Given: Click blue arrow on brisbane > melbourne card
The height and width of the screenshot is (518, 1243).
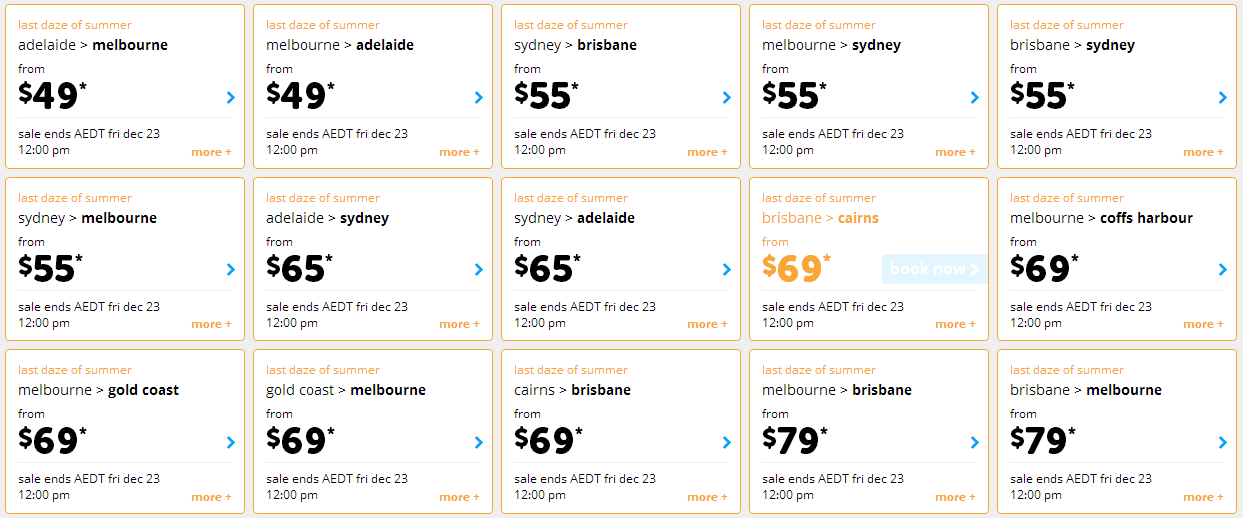Looking at the screenshot, I should click(x=1223, y=442).
